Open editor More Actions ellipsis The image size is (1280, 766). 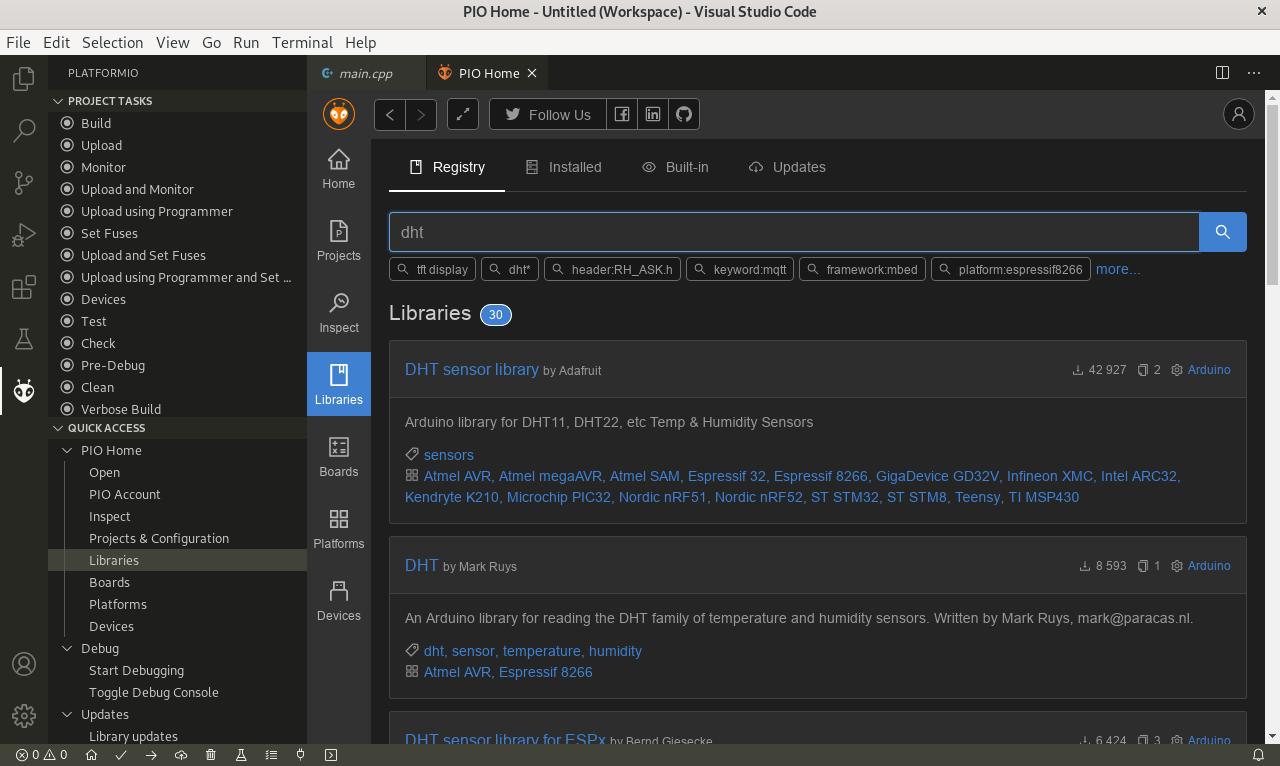pyautogui.click(x=1254, y=72)
